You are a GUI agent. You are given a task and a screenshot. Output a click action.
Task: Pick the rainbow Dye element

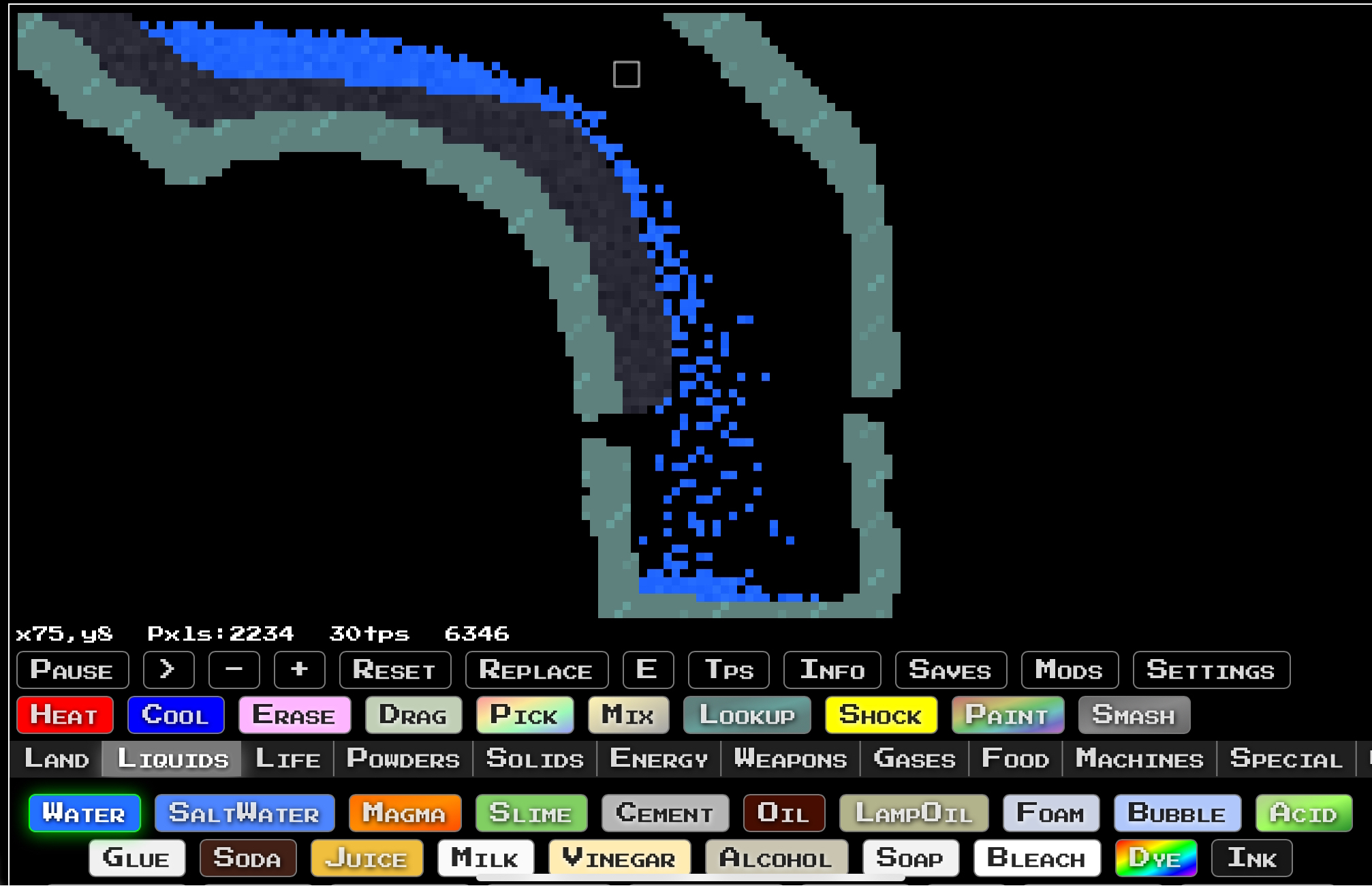[x=1155, y=858]
